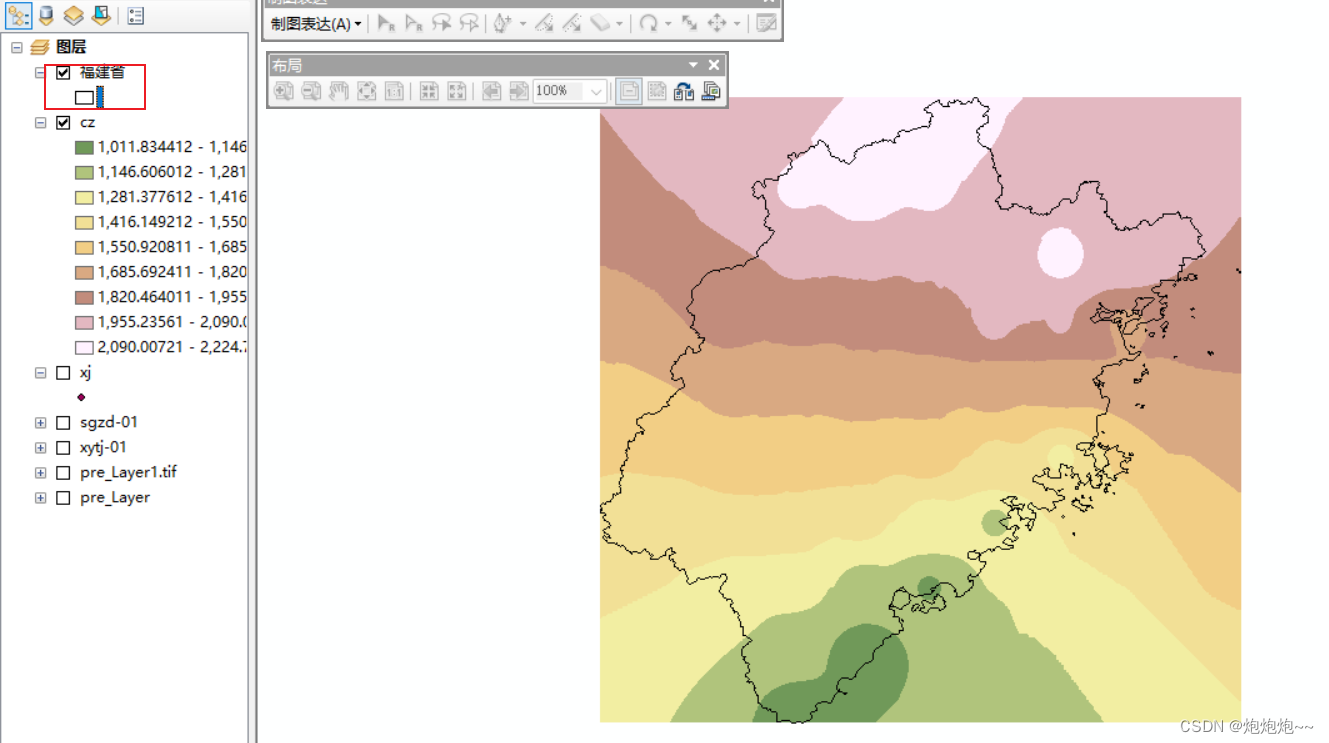Viewport: 1329px width, 743px height.
Task: Select the layout Pan hand tool
Action: pos(339,91)
